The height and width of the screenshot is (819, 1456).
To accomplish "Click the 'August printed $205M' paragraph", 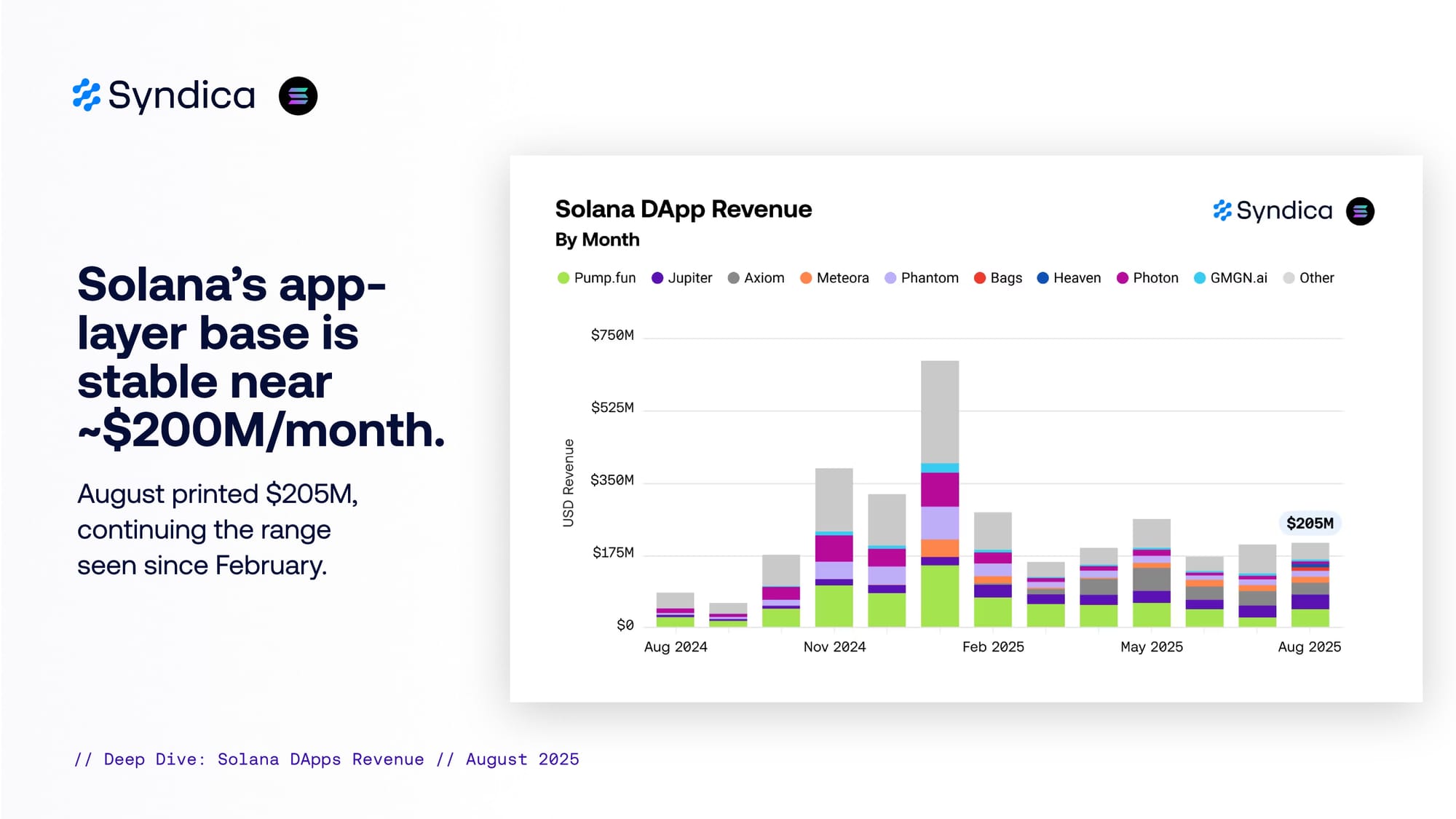I will (218, 530).
